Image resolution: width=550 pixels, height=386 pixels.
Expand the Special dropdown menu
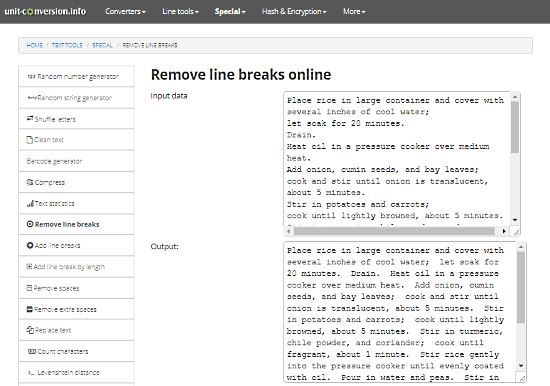tap(230, 12)
